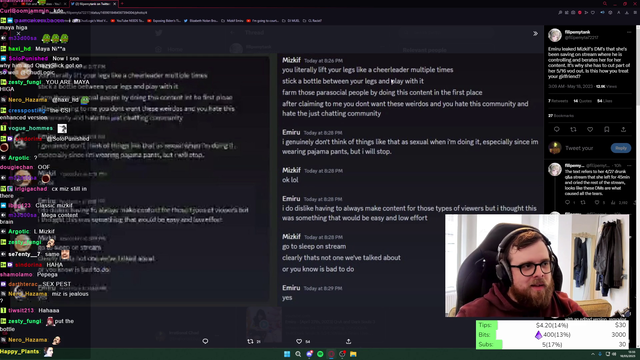Like heart icon below the enlarged image
Viewport: 640px width, 360px height.
click(x=299, y=341)
